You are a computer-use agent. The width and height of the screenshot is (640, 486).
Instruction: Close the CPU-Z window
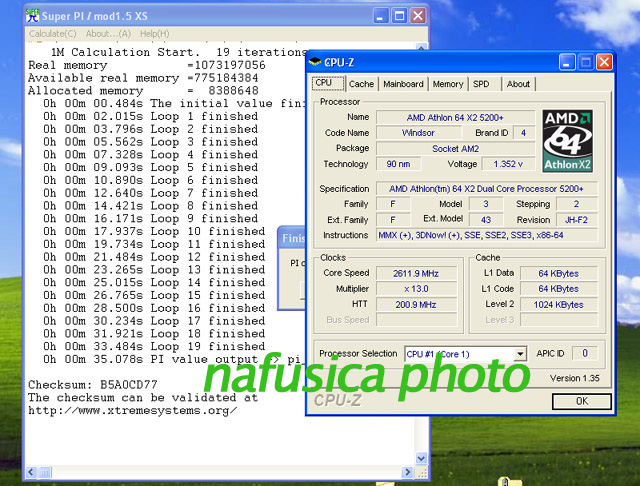coord(604,62)
